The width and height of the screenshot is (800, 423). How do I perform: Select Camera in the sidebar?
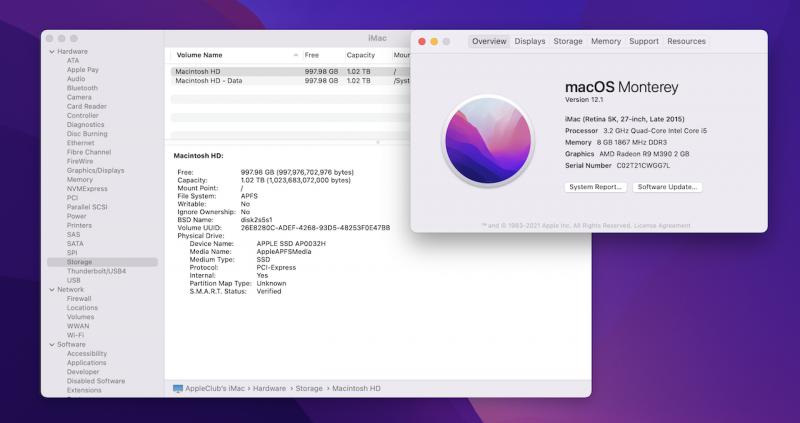click(79, 97)
